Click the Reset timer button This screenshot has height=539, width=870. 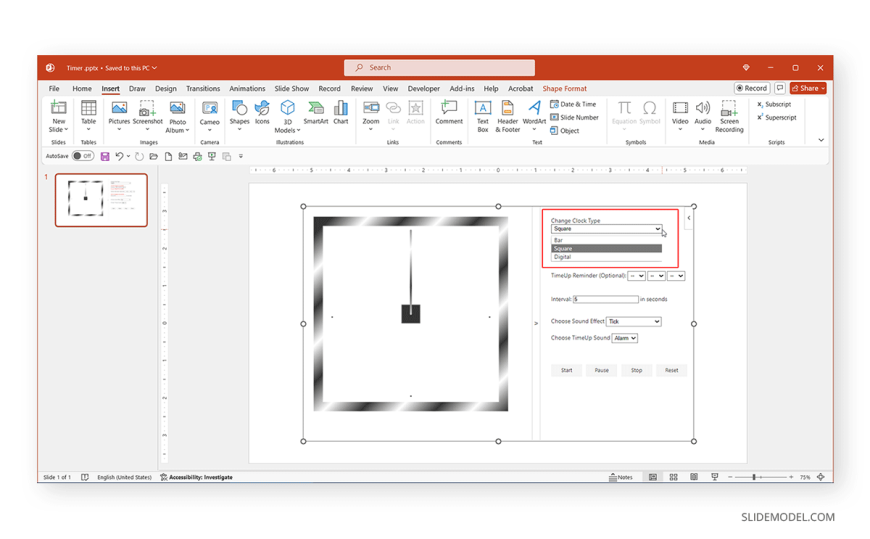671,370
